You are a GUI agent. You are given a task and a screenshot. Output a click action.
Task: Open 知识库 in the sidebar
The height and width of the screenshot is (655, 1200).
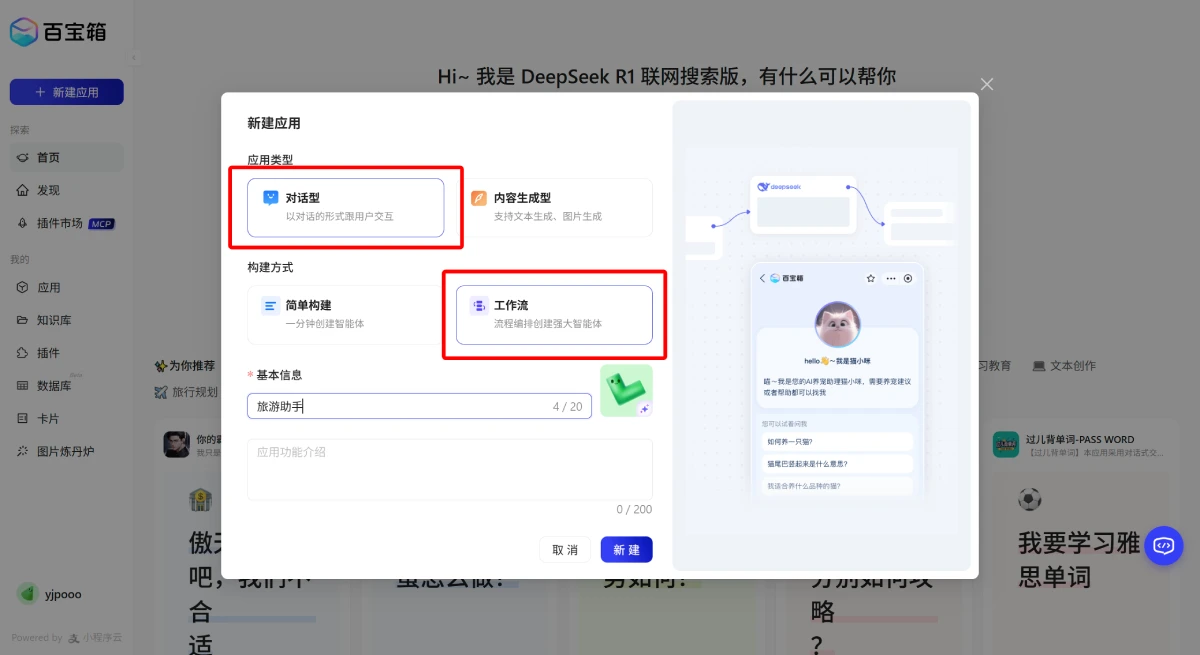coord(67,320)
